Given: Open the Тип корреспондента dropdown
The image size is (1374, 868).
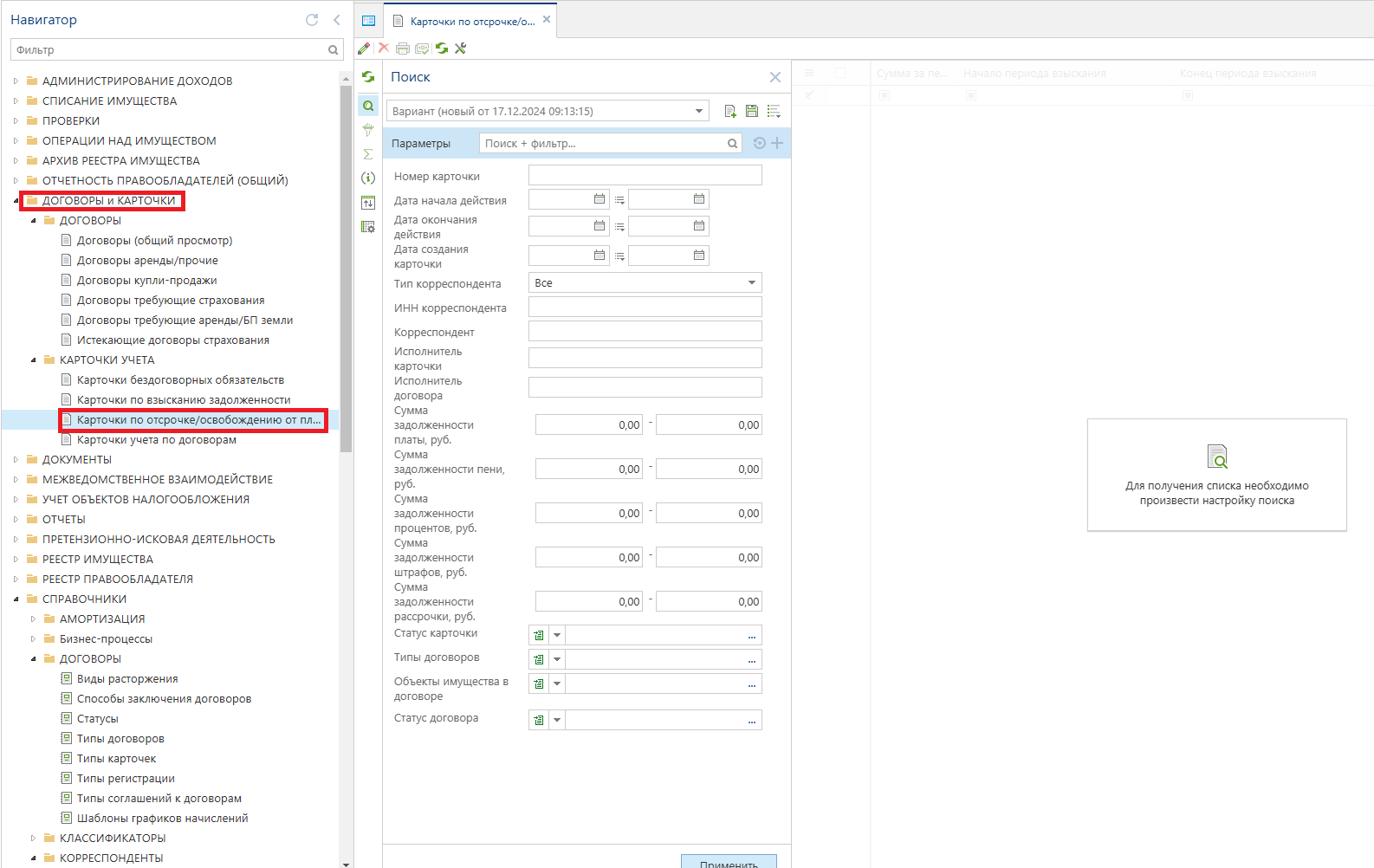Looking at the screenshot, I should coord(752,282).
